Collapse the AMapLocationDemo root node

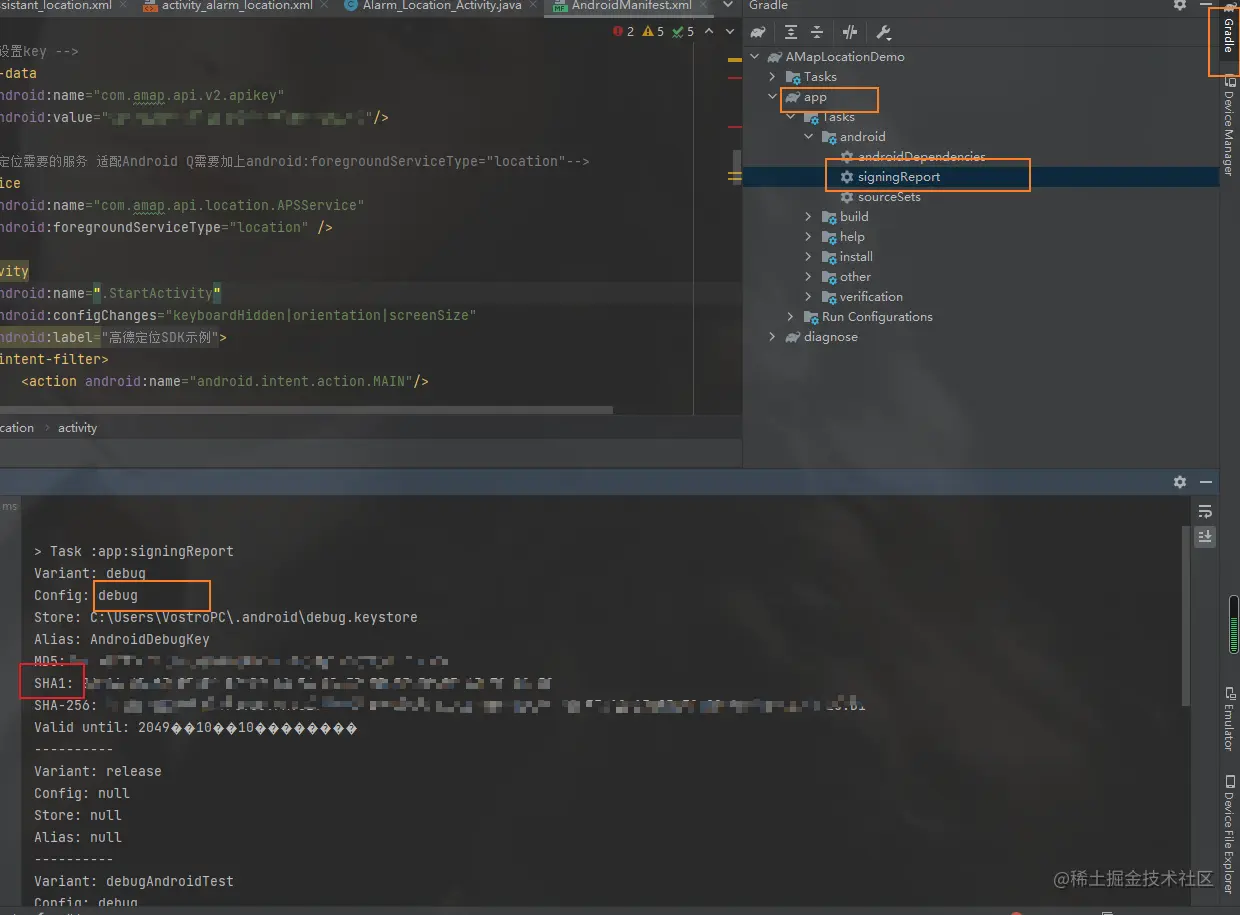tap(756, 57)
